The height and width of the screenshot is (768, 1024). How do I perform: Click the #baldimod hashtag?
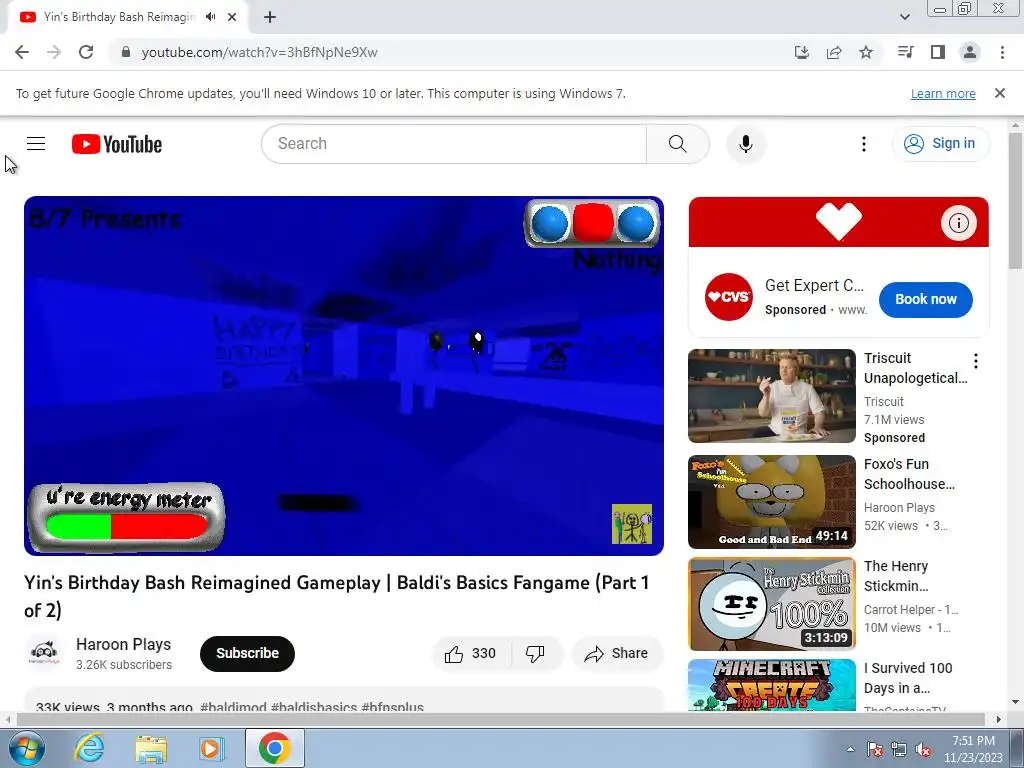point(233,707)
